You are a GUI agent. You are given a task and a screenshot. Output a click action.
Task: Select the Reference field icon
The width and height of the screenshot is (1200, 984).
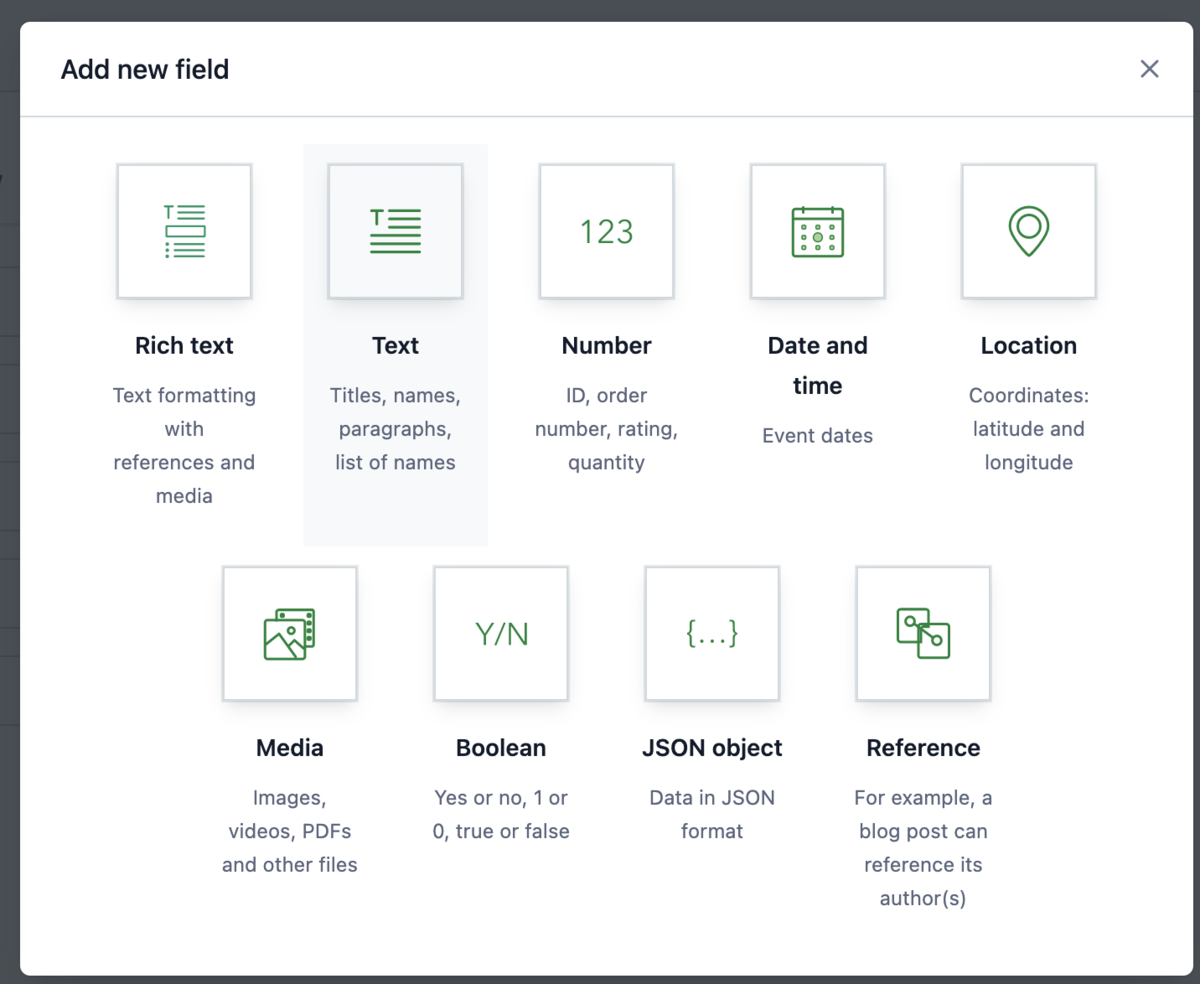(x=923, y=634)
